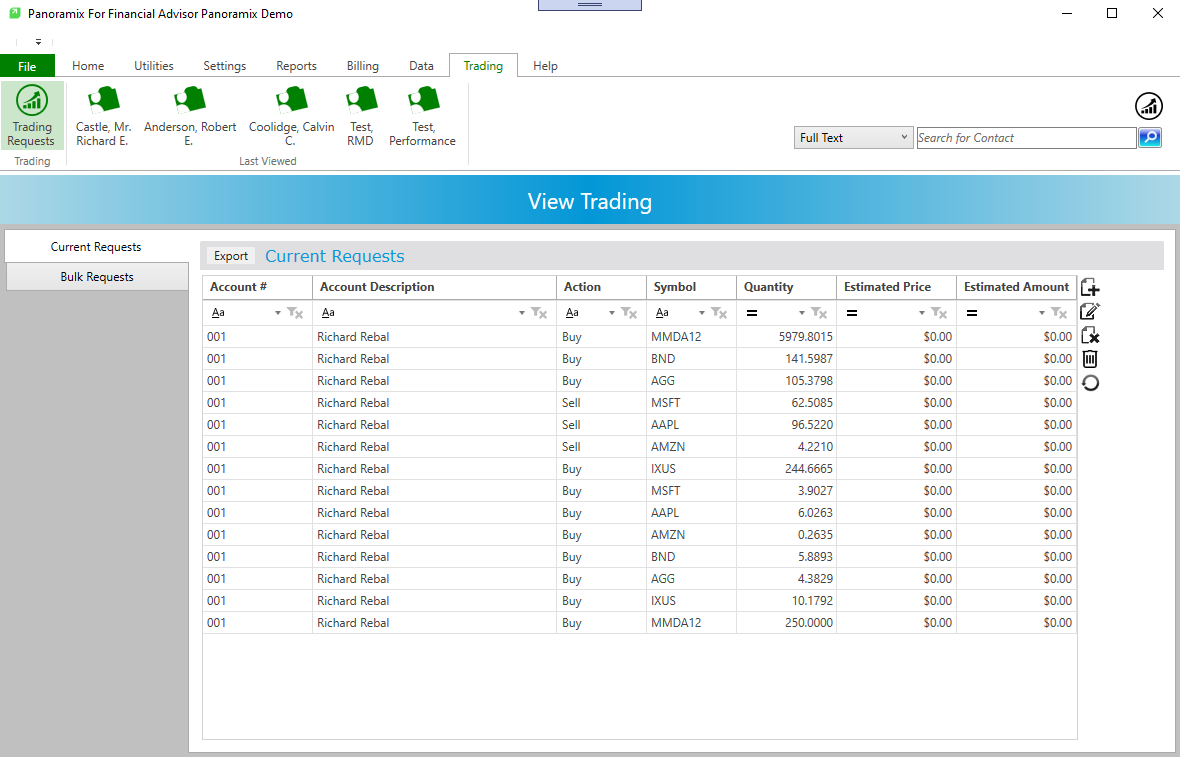
Task: Click the quantity cell 244.6665
Action: pyautogui.click(x=786, y=468)
